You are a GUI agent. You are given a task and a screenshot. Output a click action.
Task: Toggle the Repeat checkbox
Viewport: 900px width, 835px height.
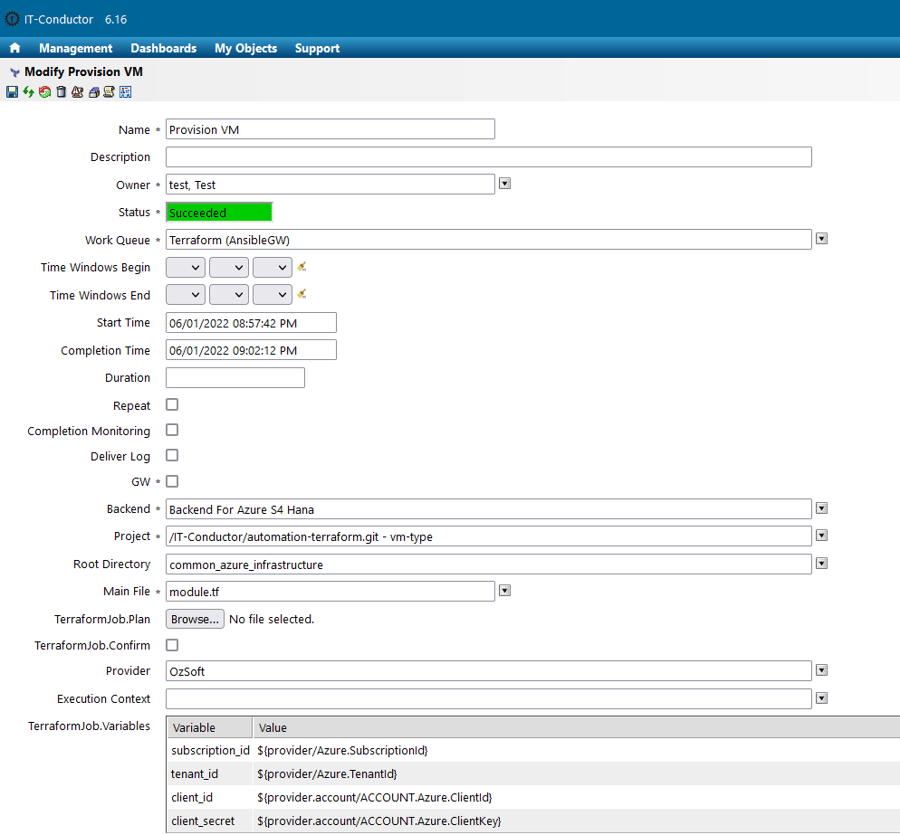(172, 405)
